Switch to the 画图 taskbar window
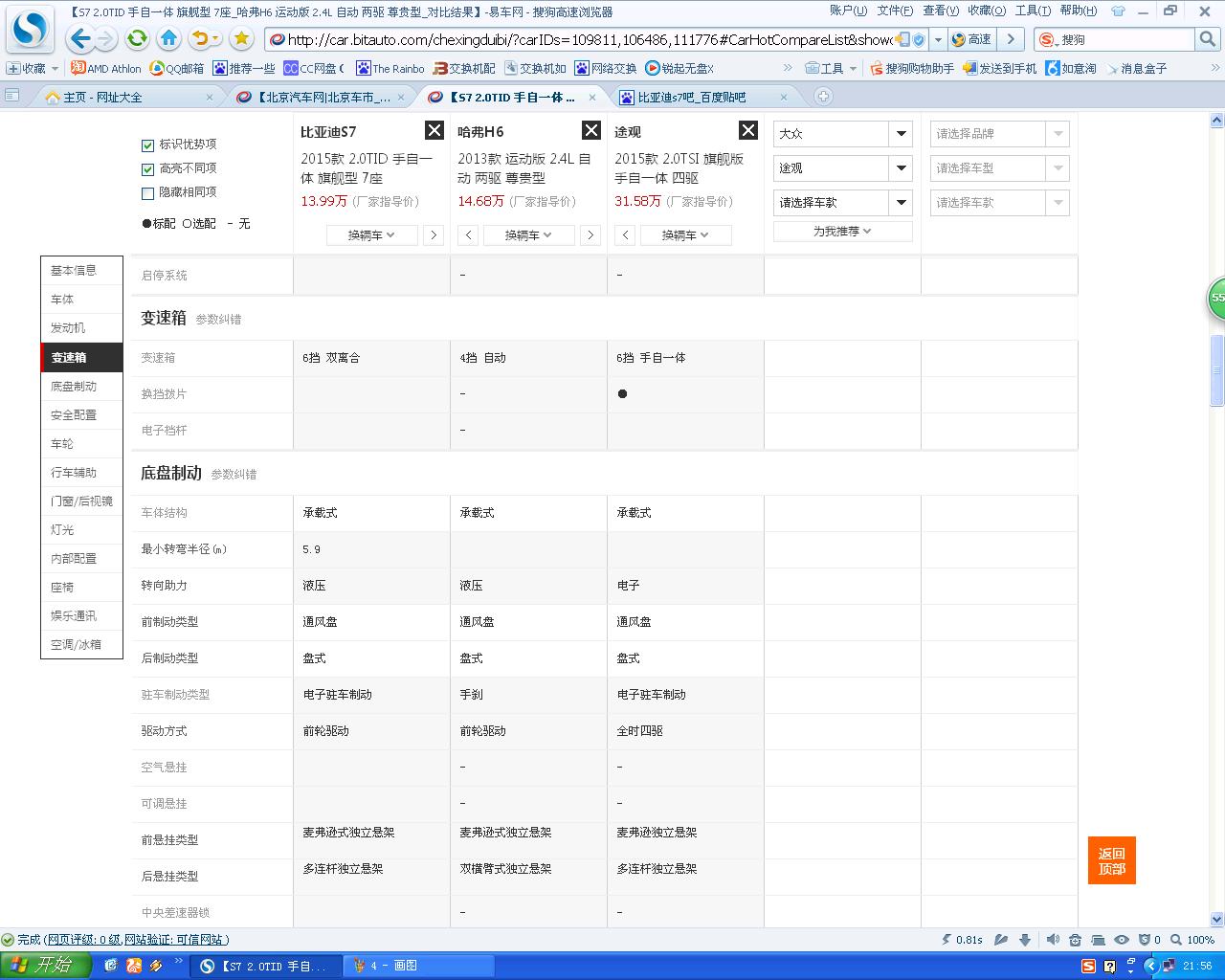 [x=419, y=967]
